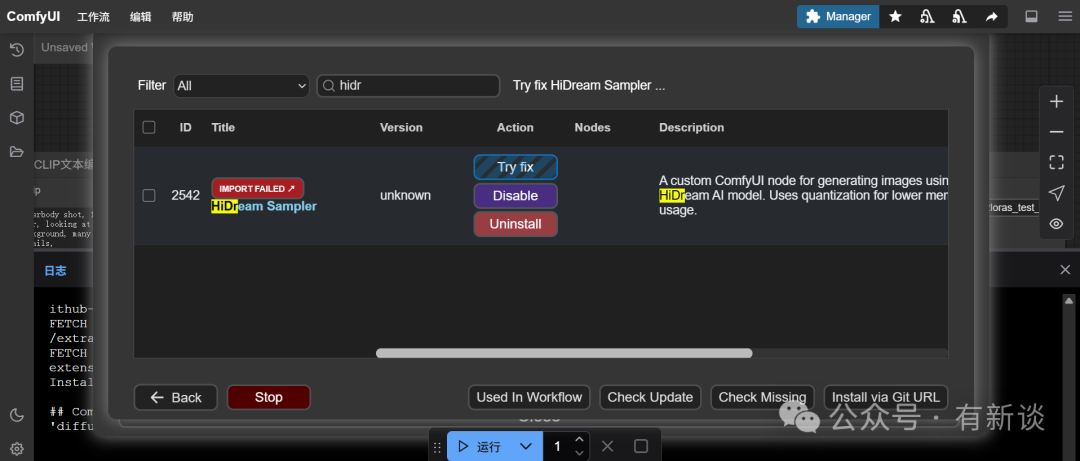Click the share arrow icon
The image size is (1080, 461).
(x=991, y=17)
